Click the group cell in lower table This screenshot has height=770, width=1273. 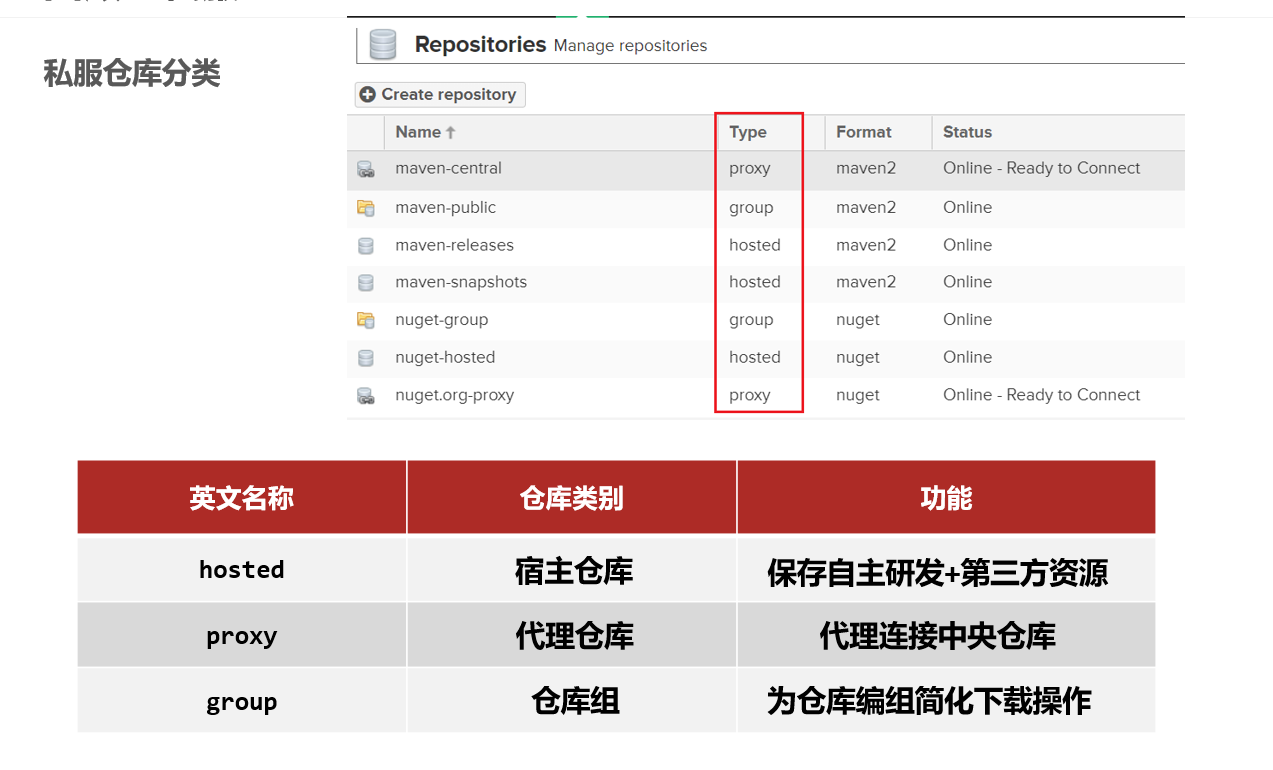tap(242, 702)
